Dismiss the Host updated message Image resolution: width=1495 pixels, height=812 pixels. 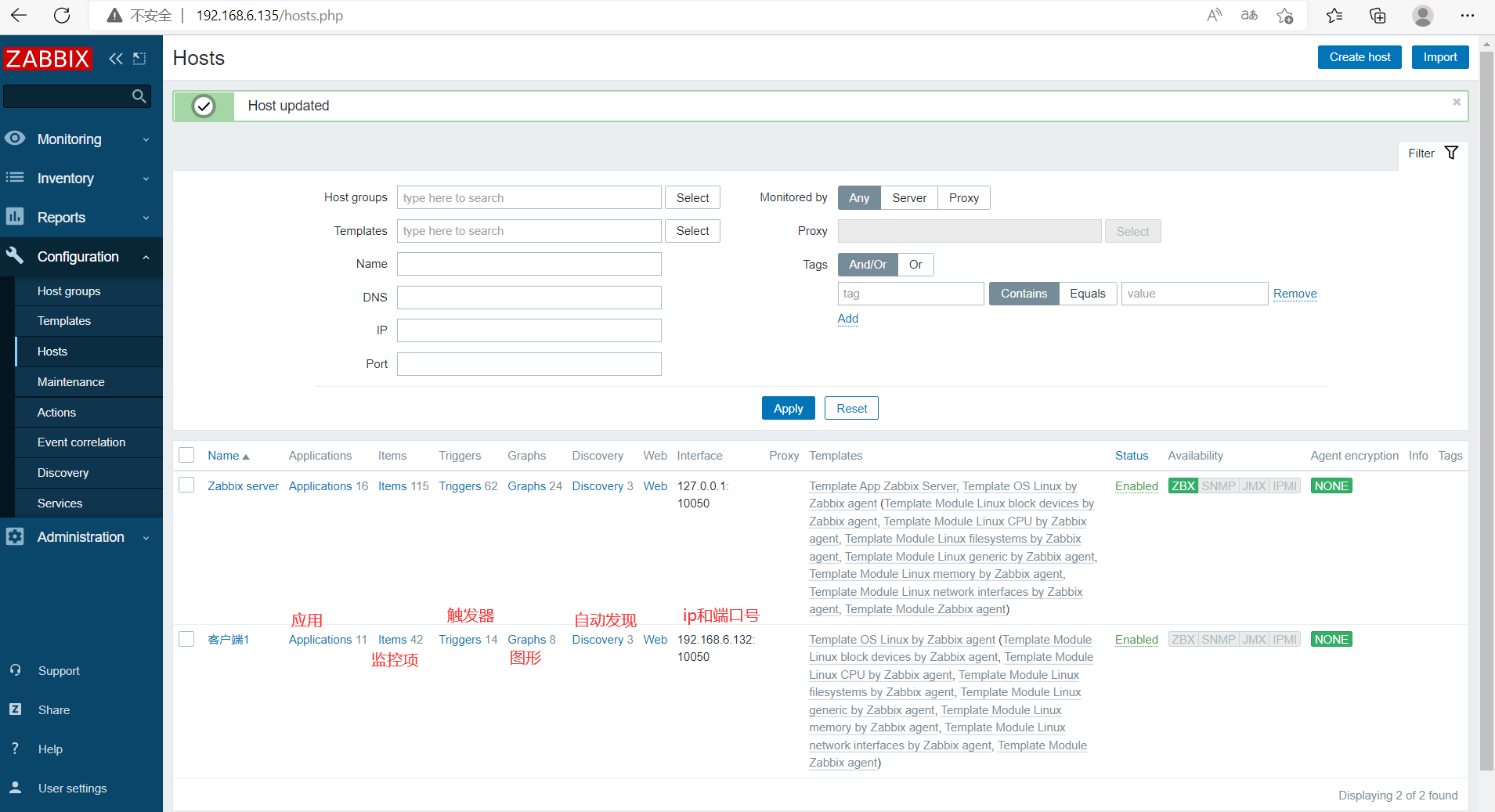[x=1457, y=102]
